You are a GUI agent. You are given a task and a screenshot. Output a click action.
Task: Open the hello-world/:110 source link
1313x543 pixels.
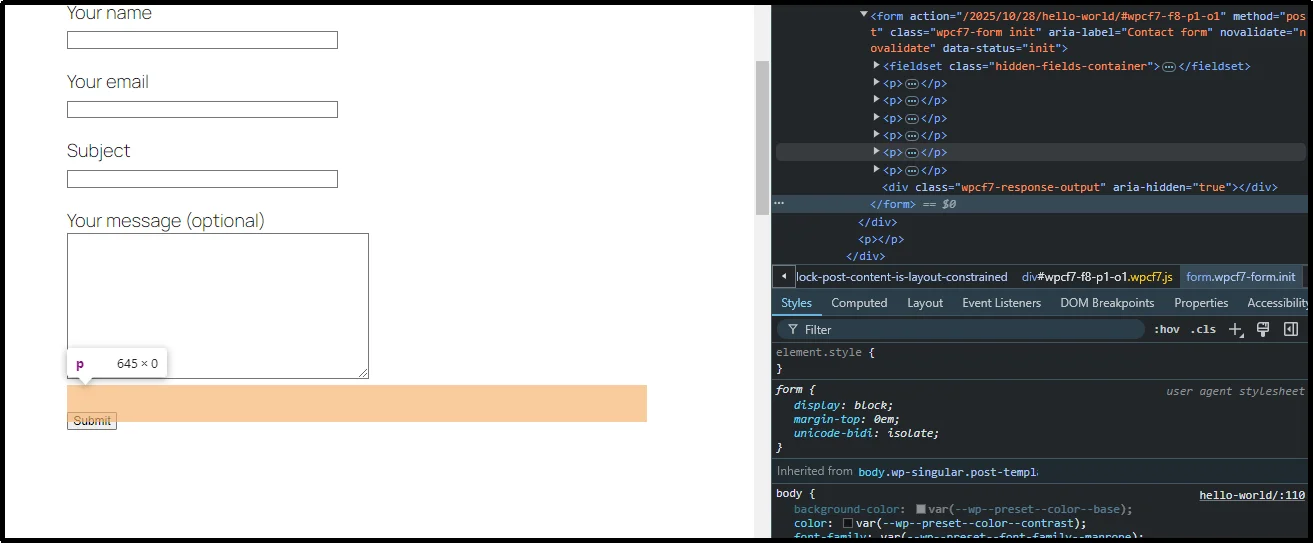[1252, 495]
